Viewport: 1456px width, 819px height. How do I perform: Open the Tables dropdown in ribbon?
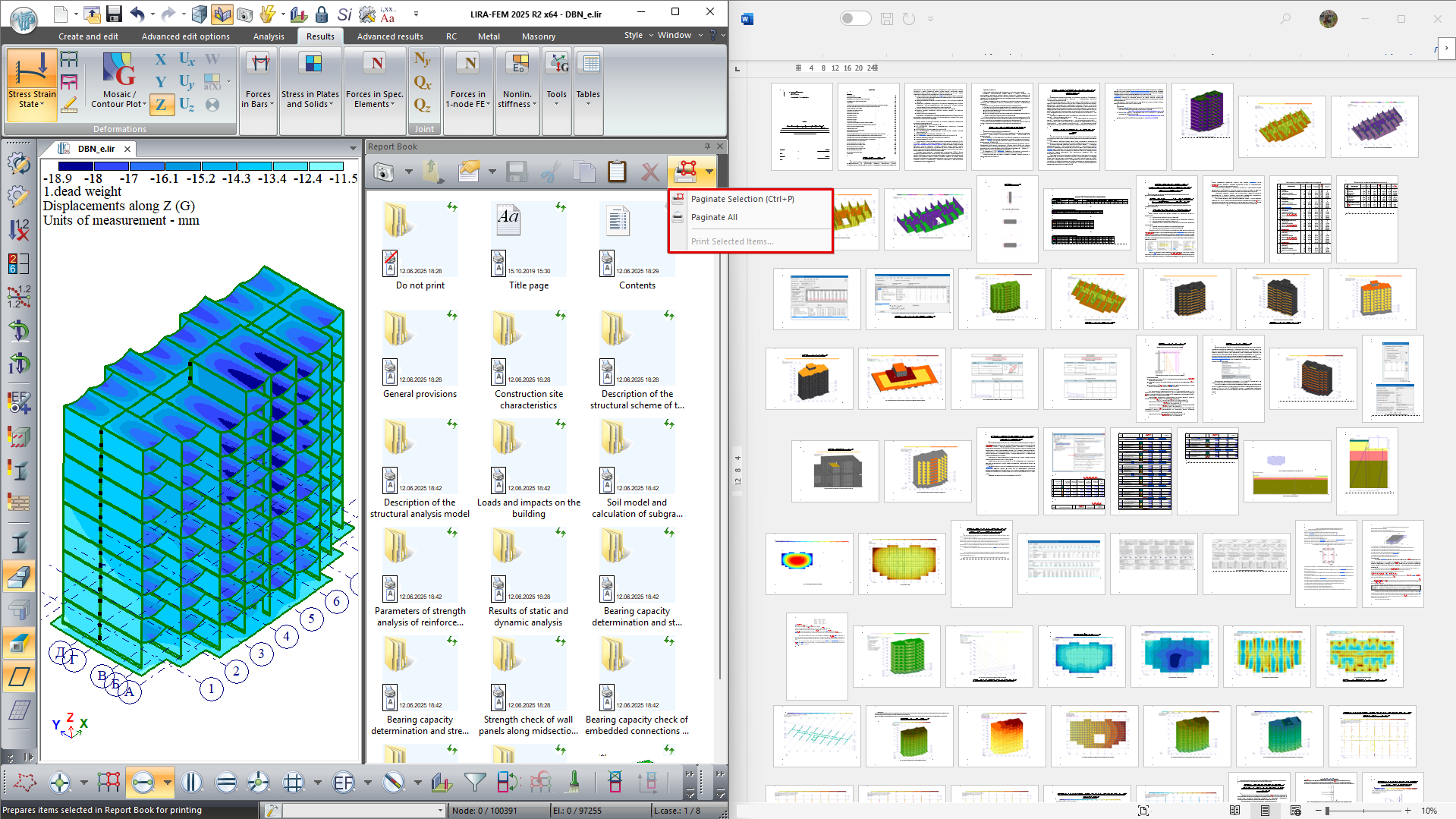pyautogui.click(x=588, y=99)
